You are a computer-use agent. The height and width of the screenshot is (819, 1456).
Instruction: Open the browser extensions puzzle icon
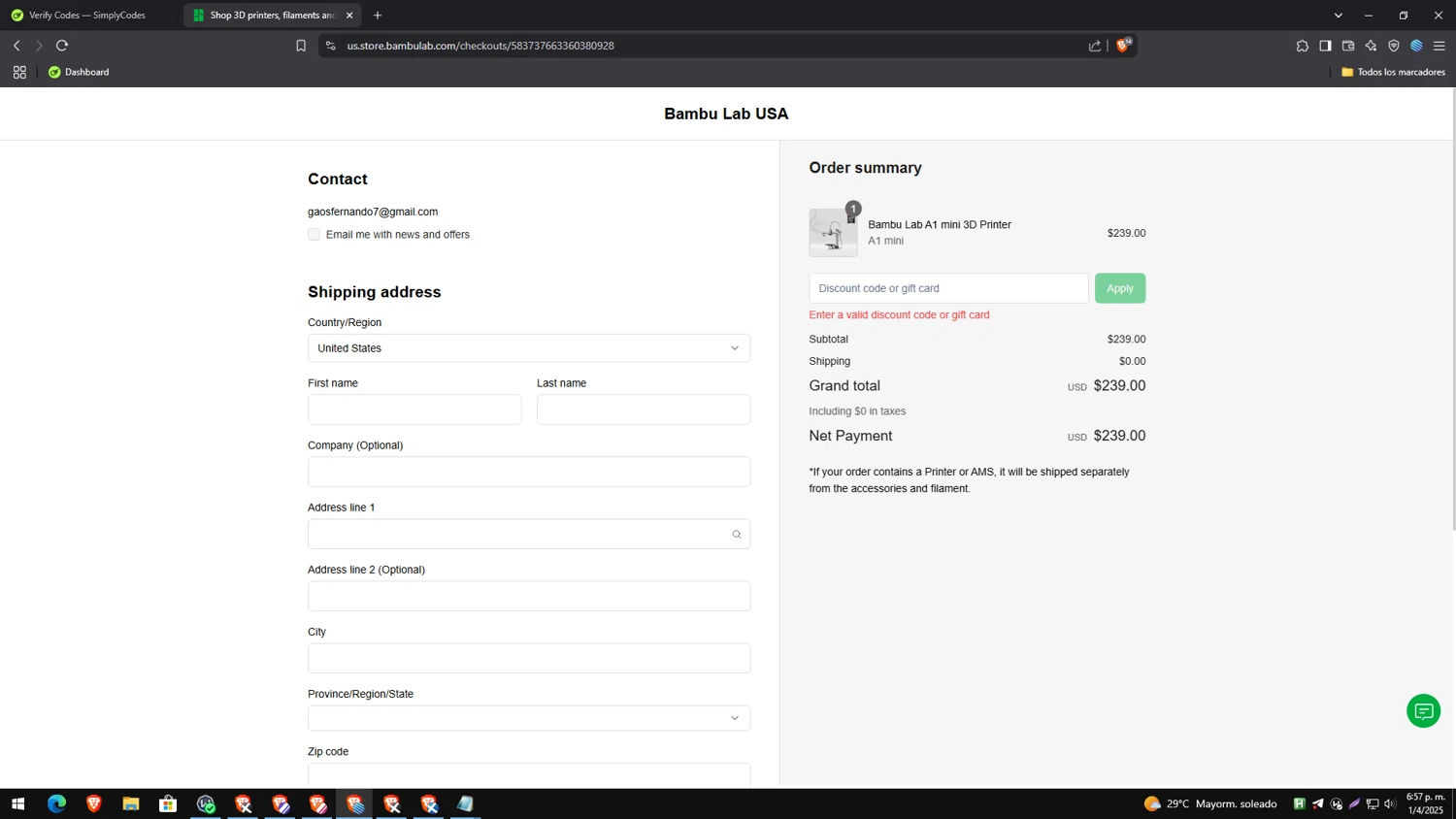coord(1303,46)
